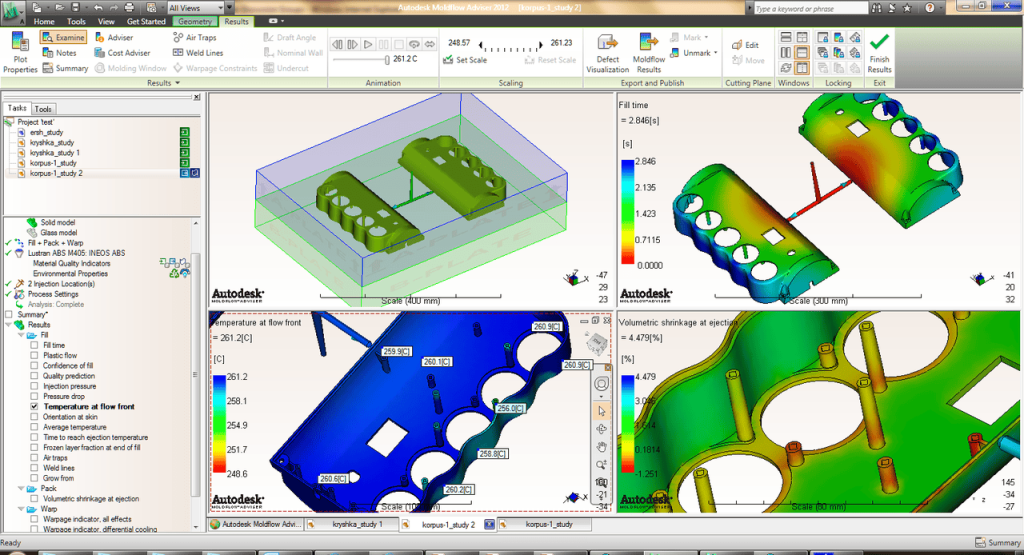Select the Examine tool
The image size is (1024, 555).
[63, 37]
